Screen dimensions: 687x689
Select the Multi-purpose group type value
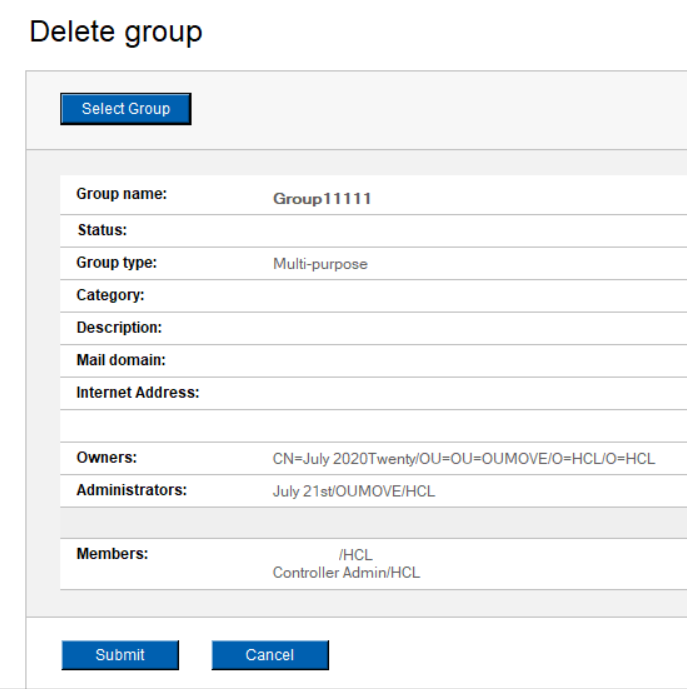pyautogui.click(x=320, y=264)
